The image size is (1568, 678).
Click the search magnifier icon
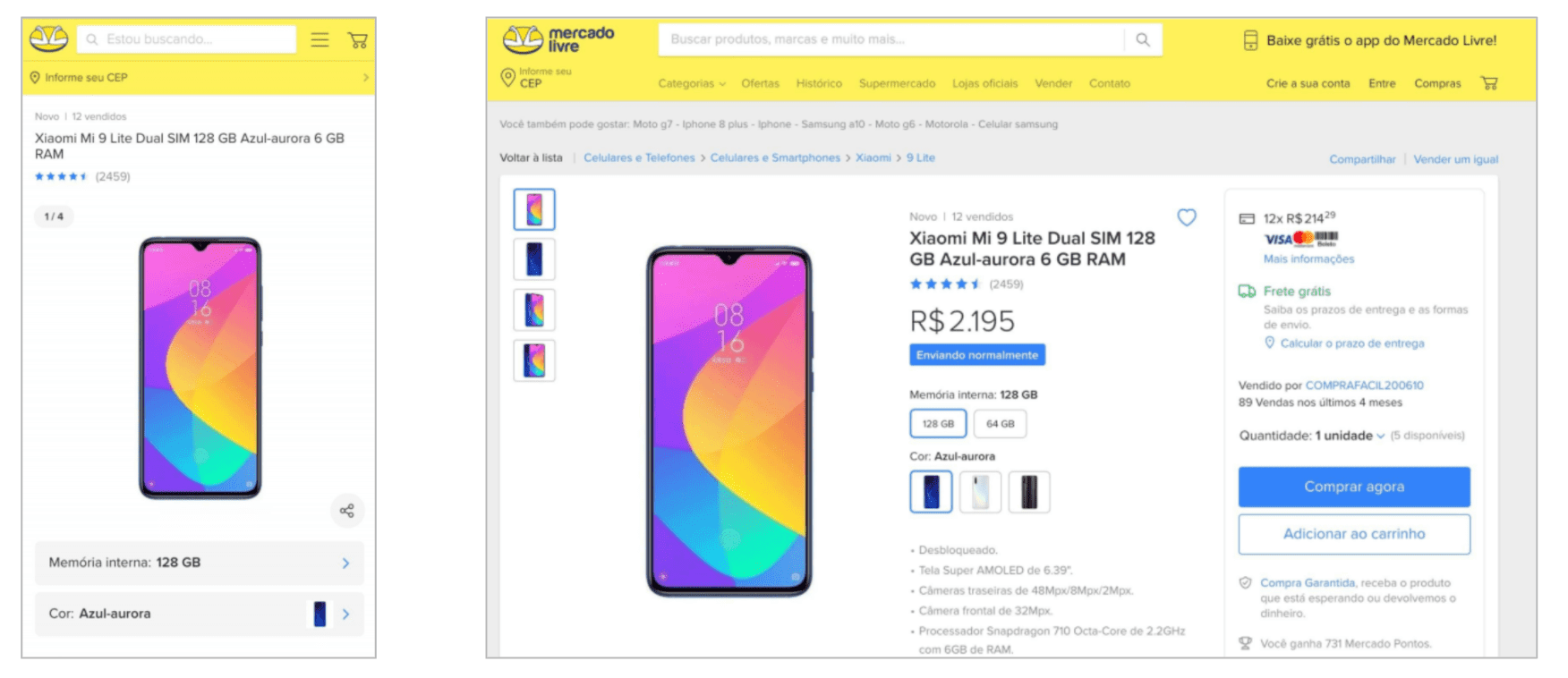(x=1143, y=39)
